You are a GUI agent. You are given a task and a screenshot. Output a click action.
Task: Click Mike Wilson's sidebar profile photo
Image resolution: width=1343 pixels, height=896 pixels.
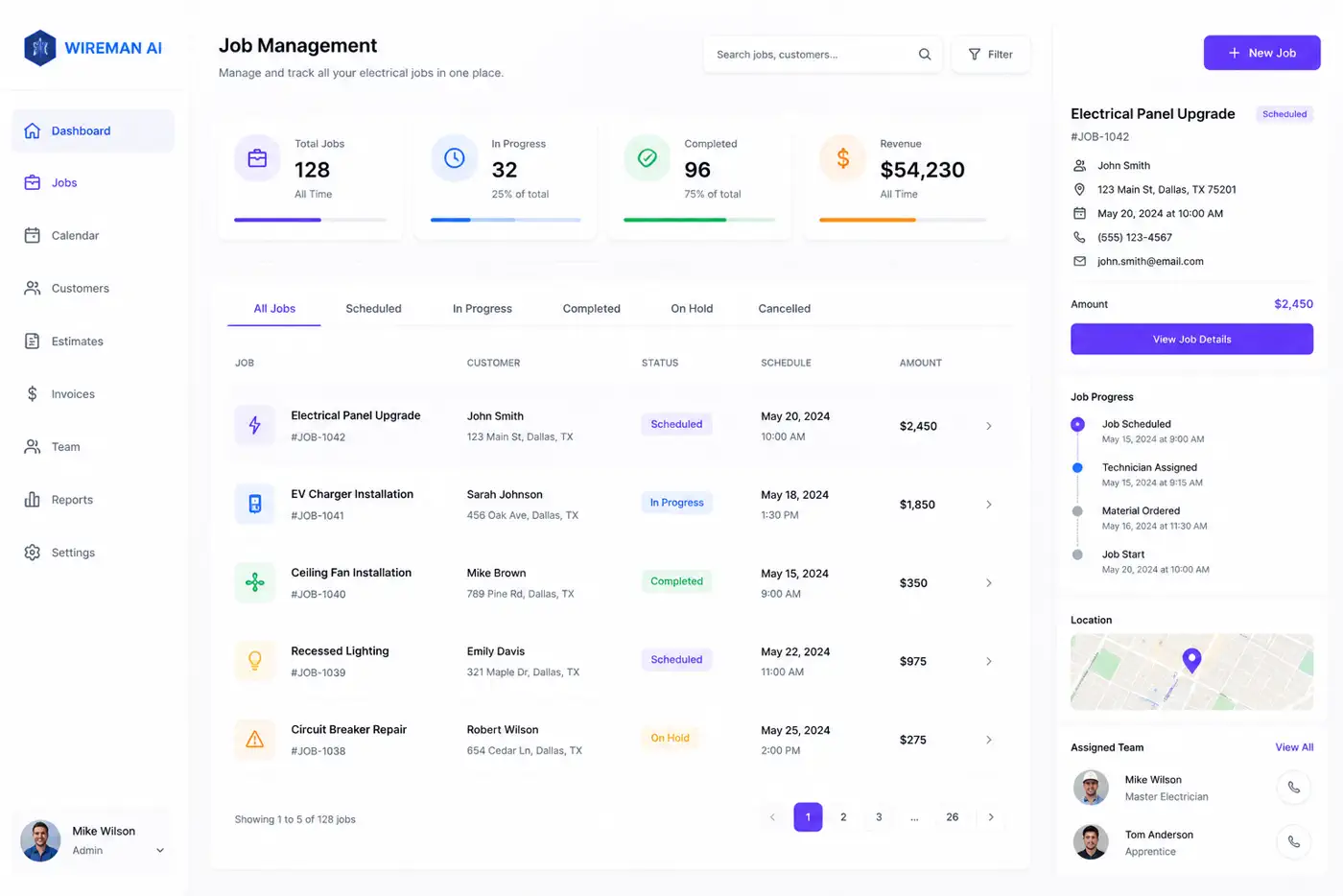[x=40, y=840]
